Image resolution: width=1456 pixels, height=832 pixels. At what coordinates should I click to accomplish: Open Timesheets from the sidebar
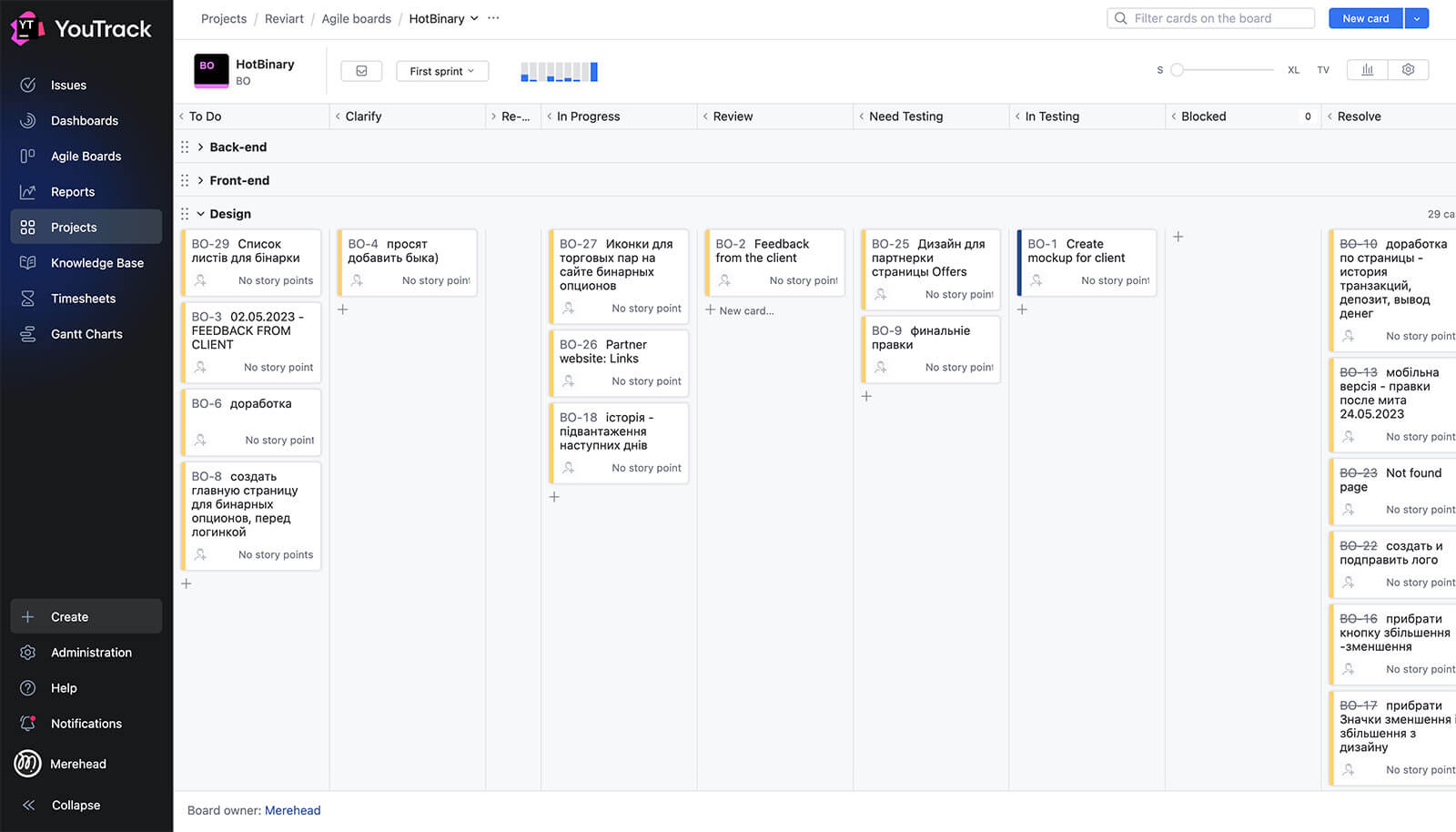tap(83, 299)
